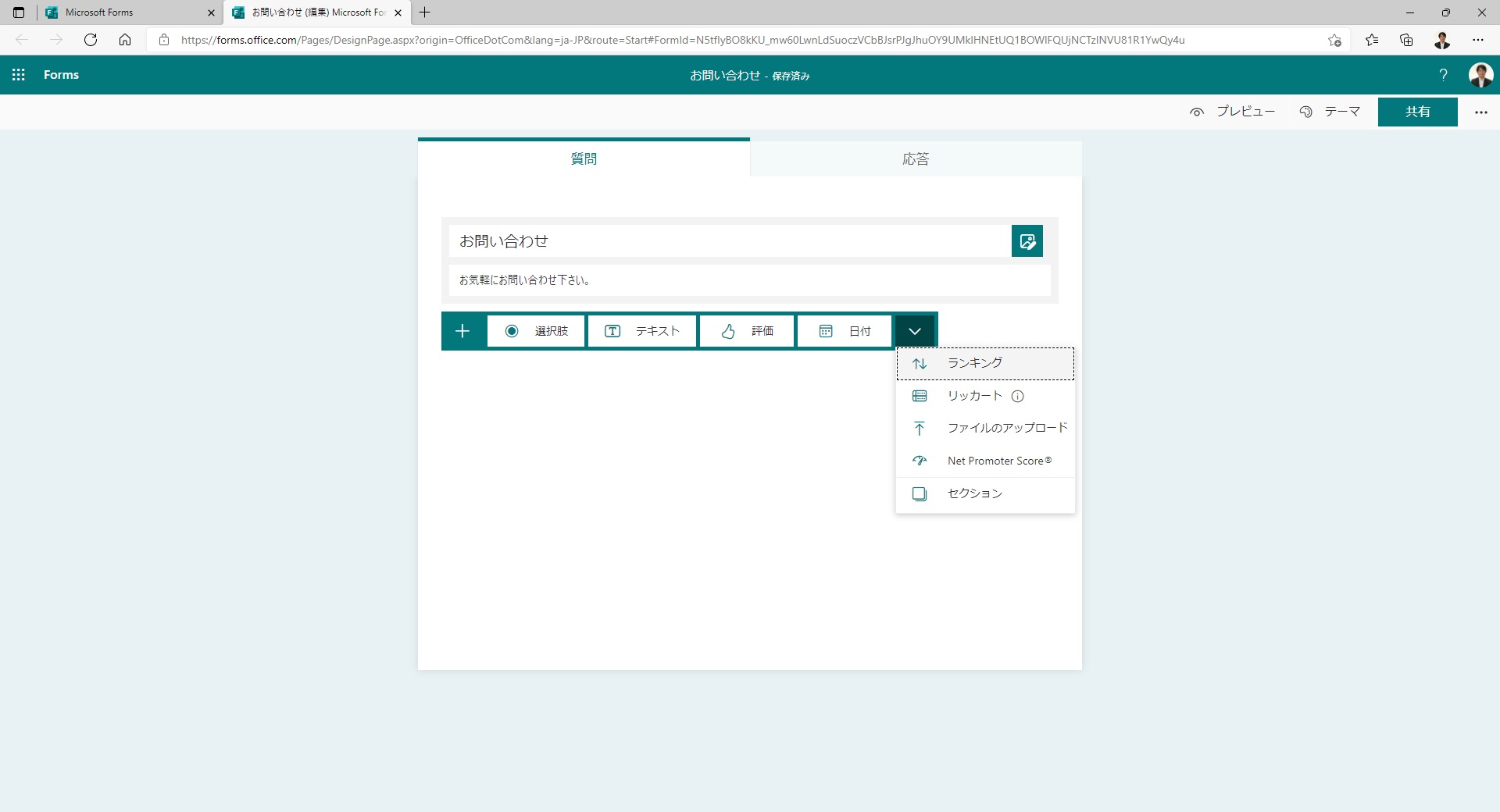Click the Likert info icon
The width and height of the screenshot is (1500, 812).
1017,396
